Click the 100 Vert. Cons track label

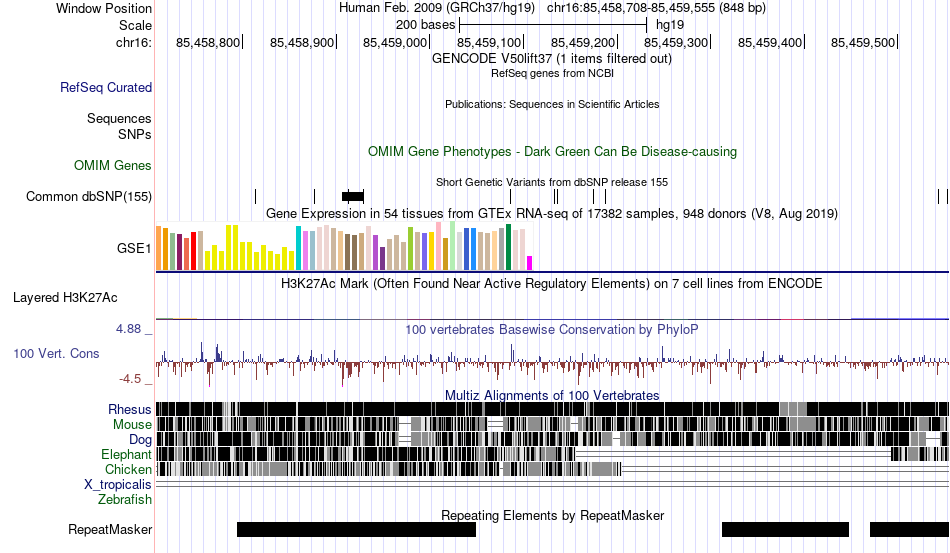pos(56,353)
